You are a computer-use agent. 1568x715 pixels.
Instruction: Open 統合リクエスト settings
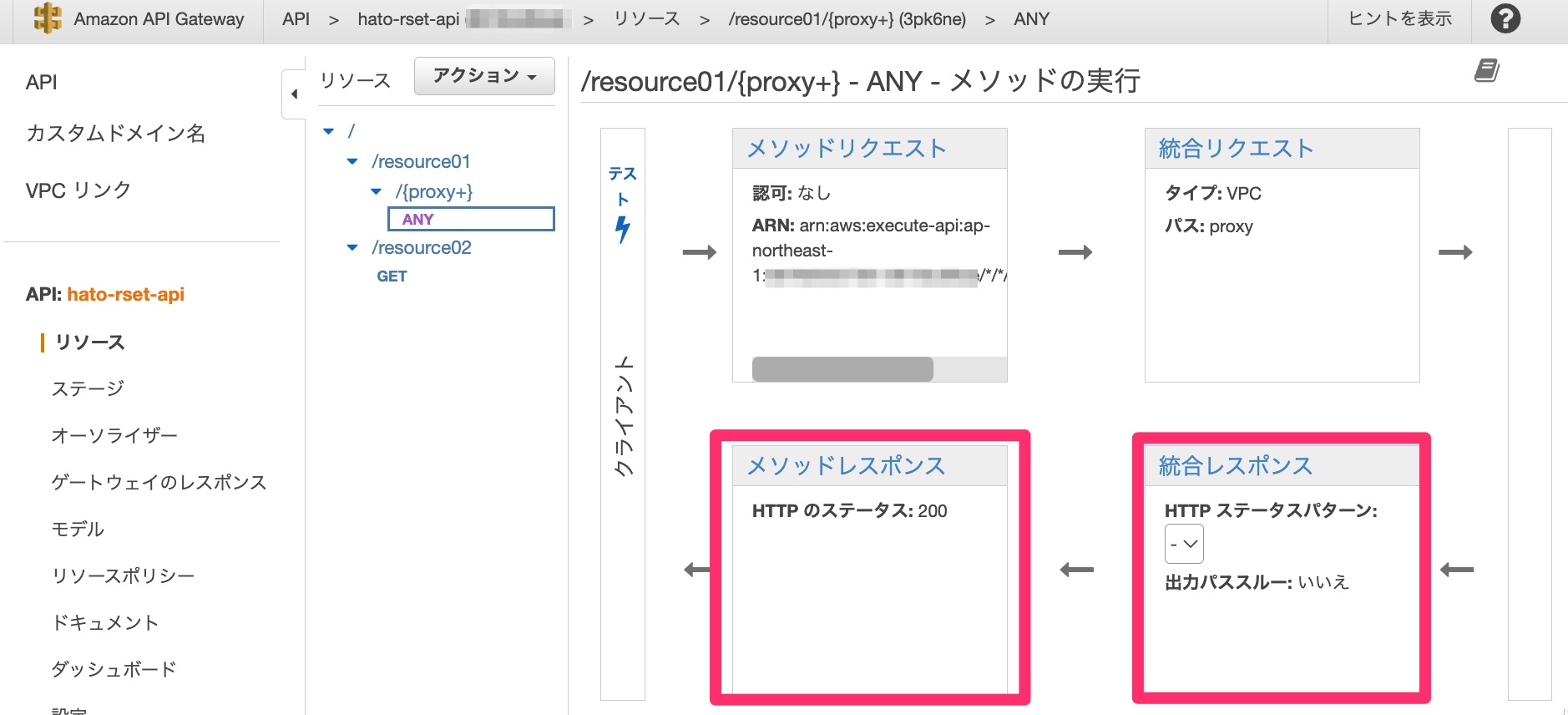point(1236,149)
